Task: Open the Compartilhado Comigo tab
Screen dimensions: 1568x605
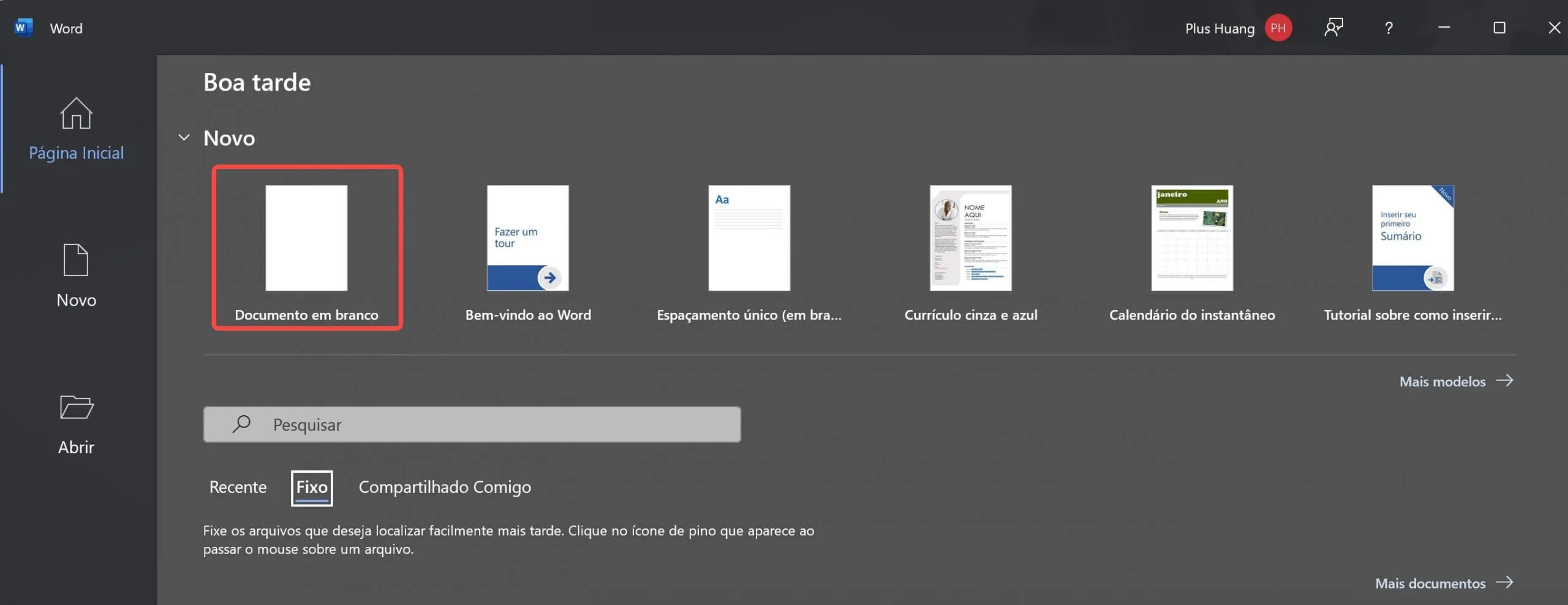Action: coord(445,487)
